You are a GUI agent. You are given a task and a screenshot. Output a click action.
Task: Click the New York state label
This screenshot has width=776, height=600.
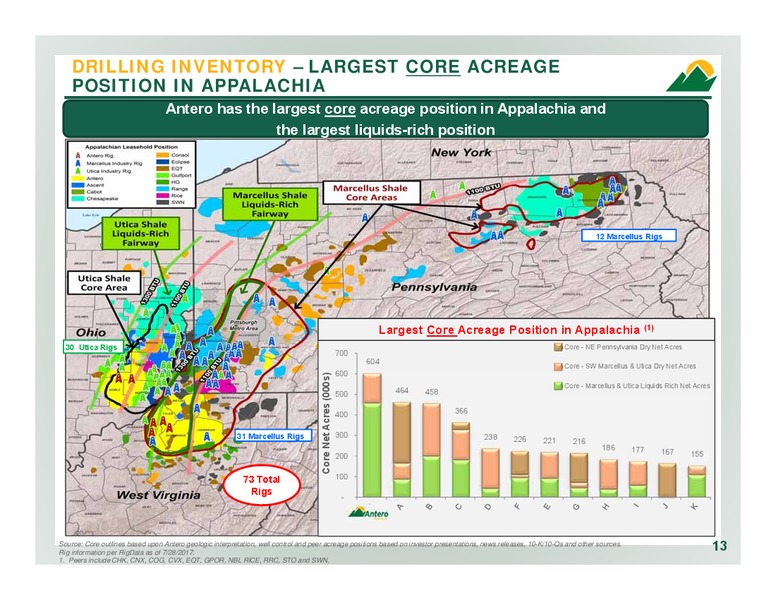pos(461,152)
